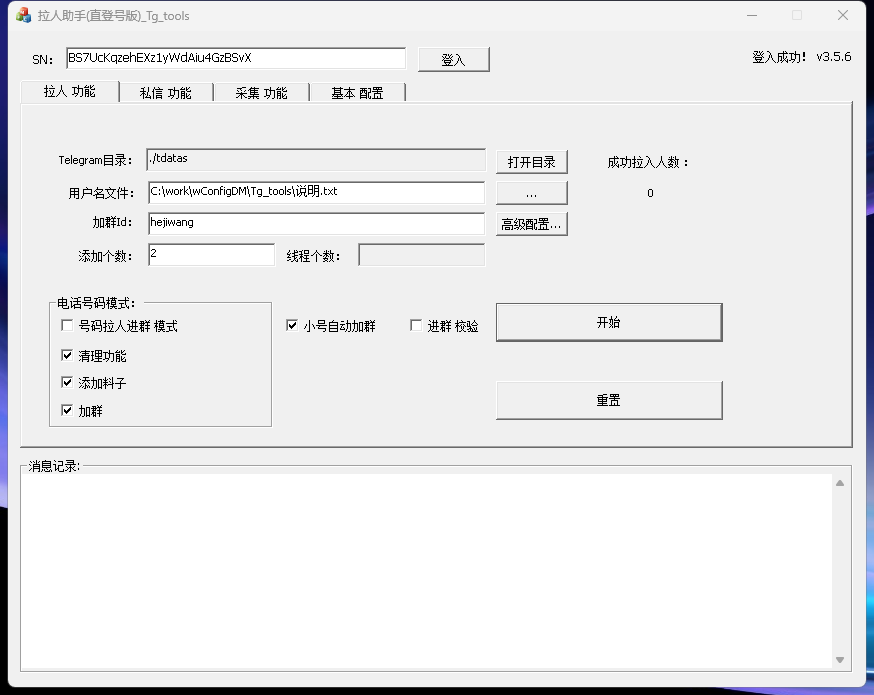The height and width of the screenshot is (695, 874).
Task: Uncheck 小号自动加群
Action: pyautogui.click(x=292, y=324)
